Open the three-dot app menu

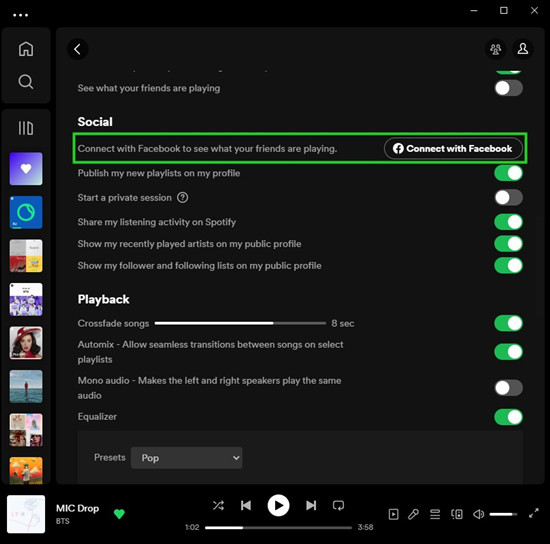click(x=20, y=15)
